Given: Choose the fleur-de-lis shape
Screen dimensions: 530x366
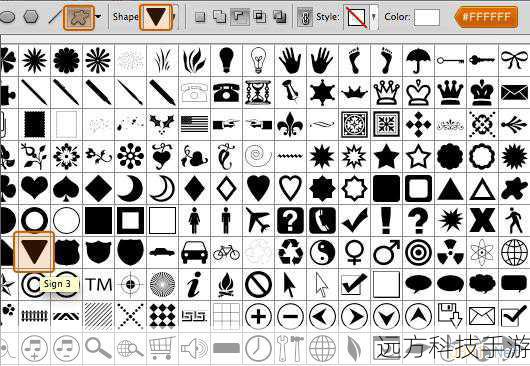Looking at the screenshot, I should tap(290, 124).
